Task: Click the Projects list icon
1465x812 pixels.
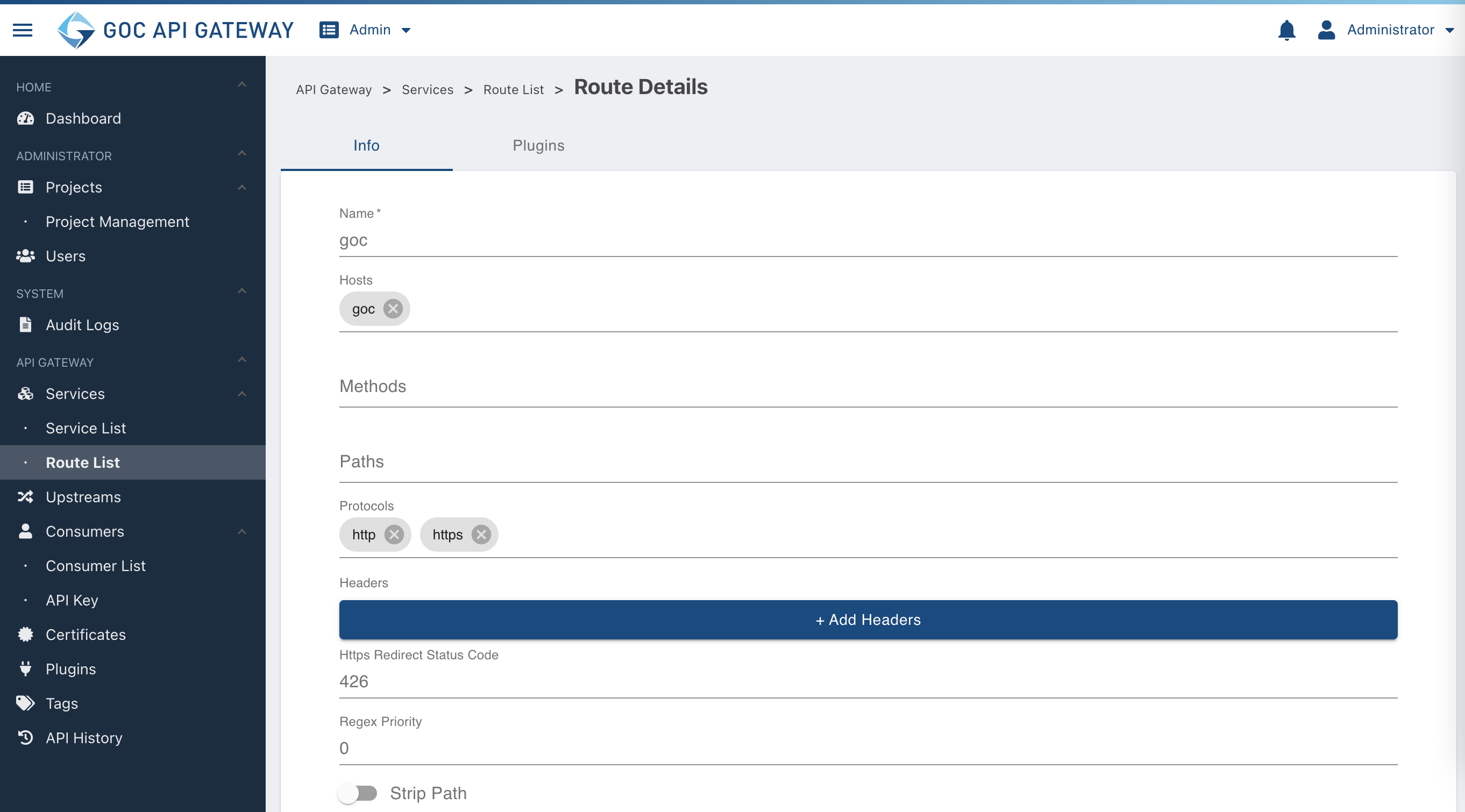Action: [x=26, y=187]
